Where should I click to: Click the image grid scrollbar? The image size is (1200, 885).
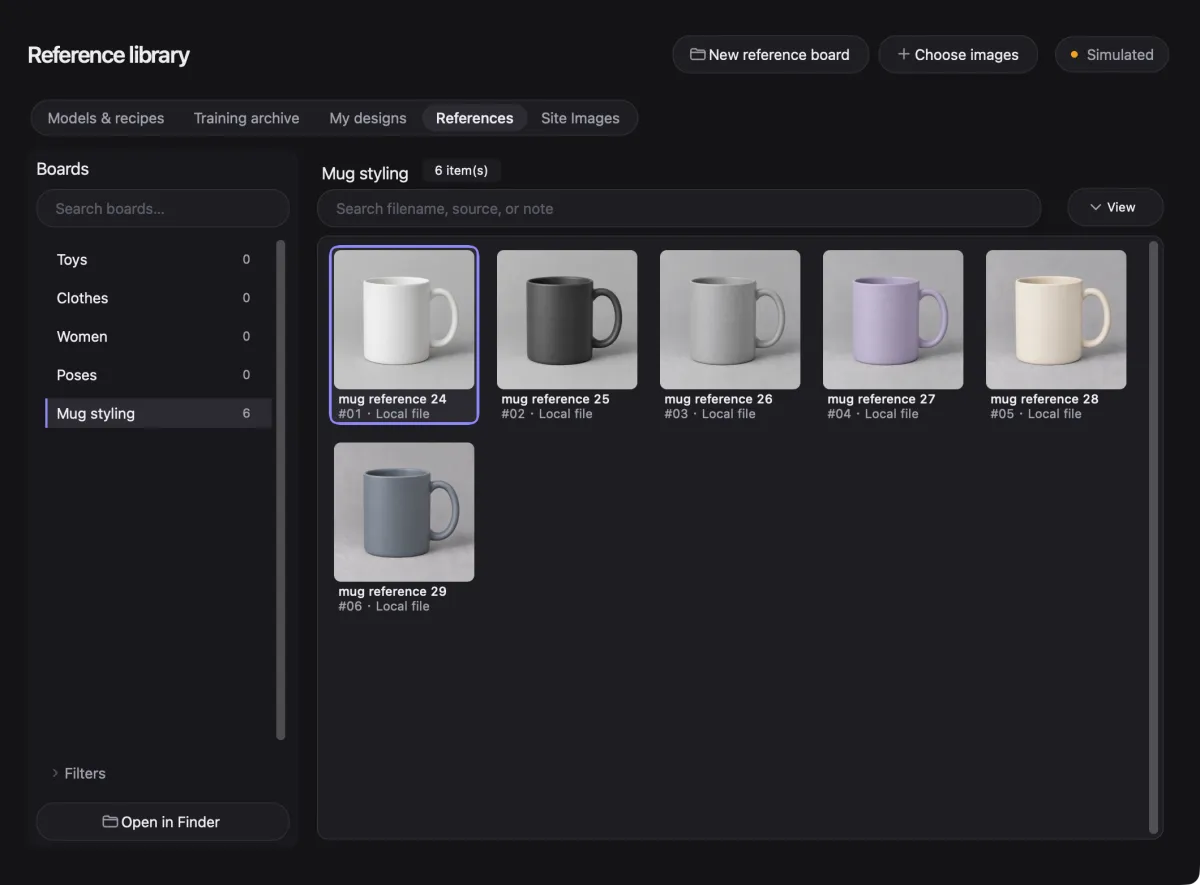[1154, 538]
